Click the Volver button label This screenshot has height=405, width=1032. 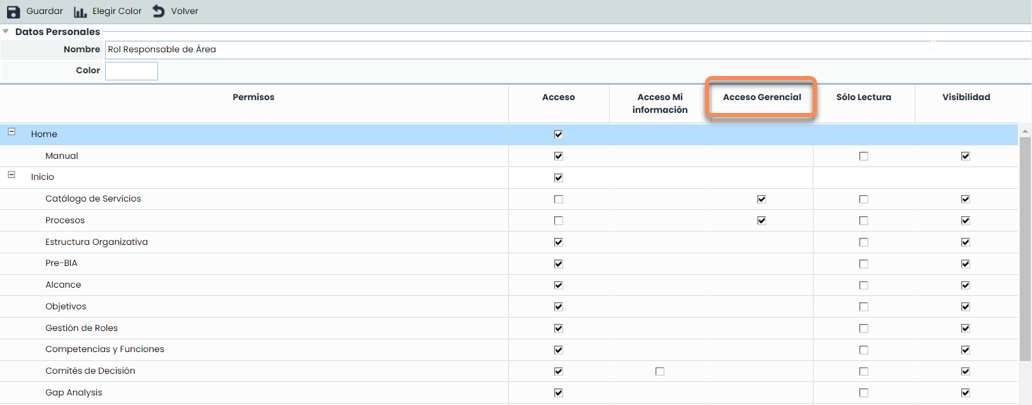tap(184, 11)
